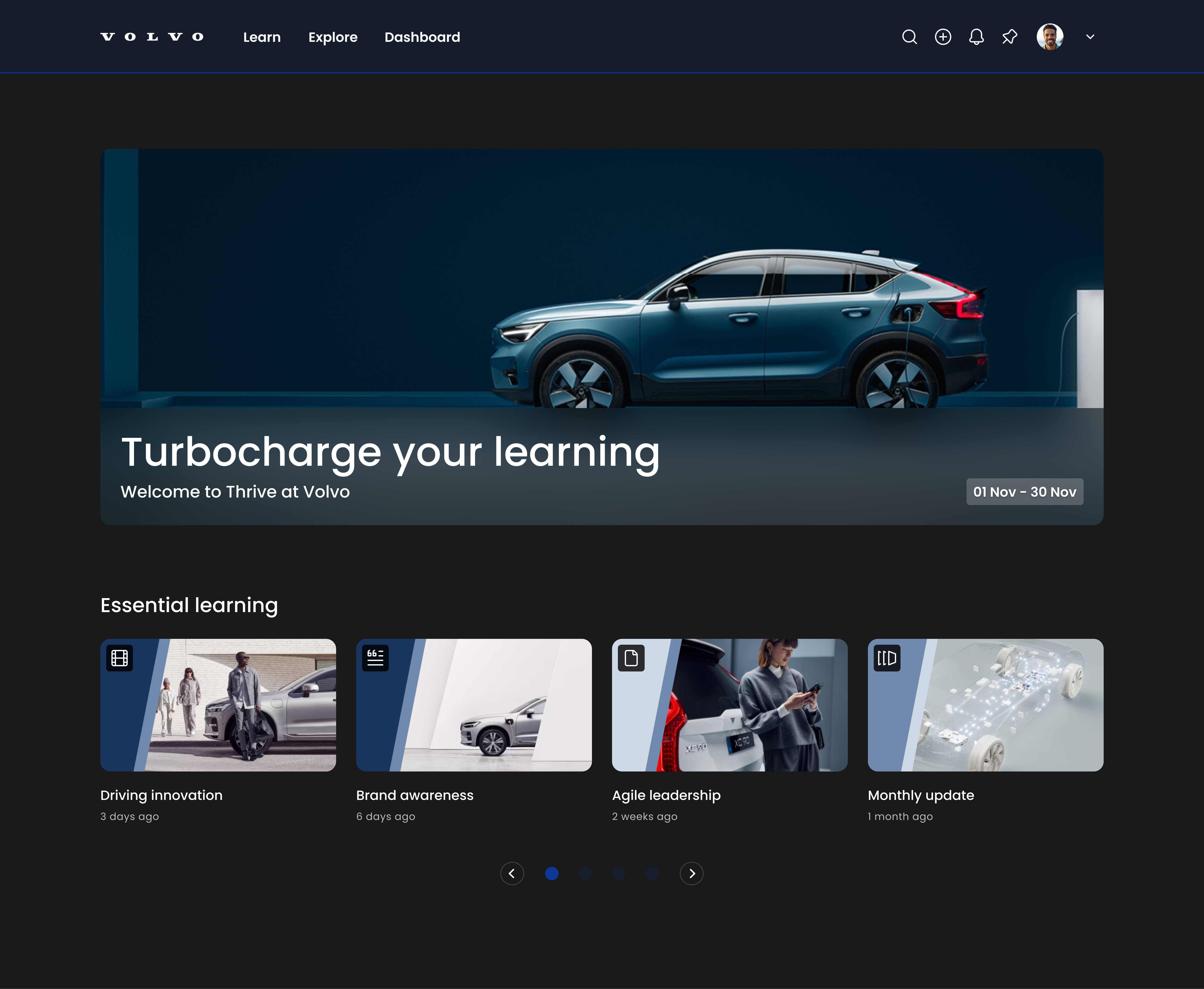
Task: Select the fourth carousel page dot
Action: 652,873
